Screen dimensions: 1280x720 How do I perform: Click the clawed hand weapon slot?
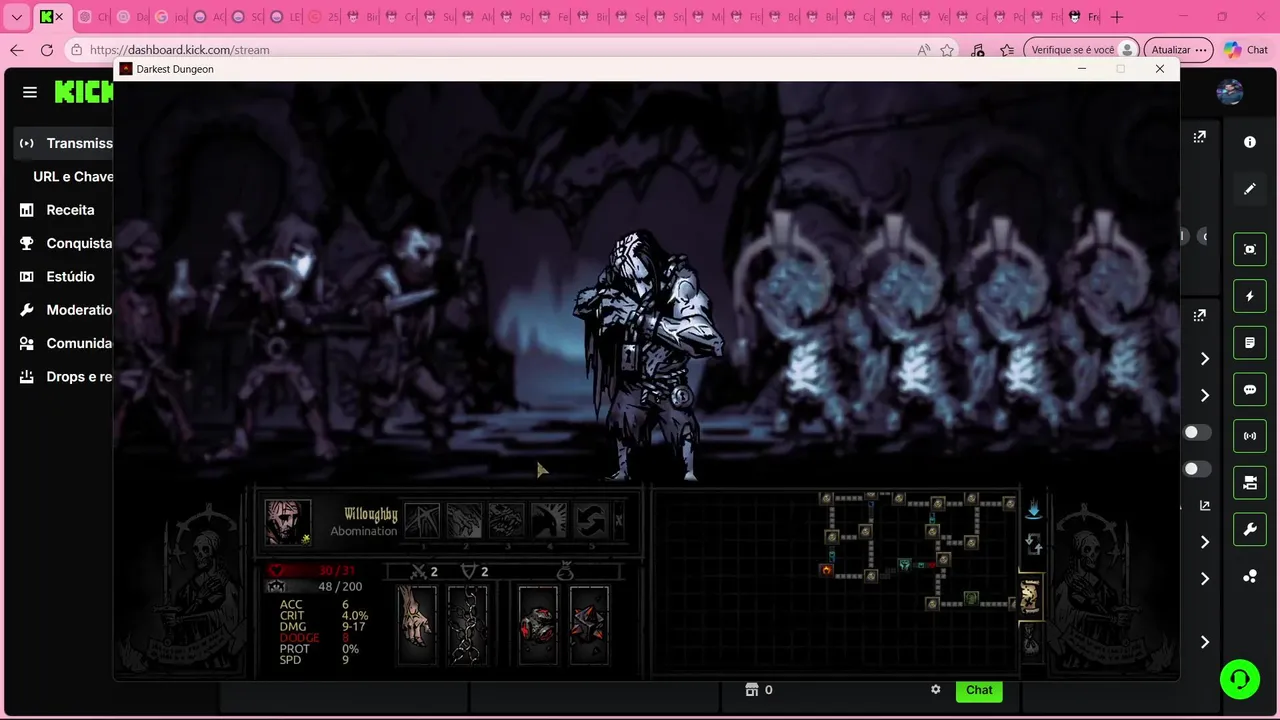[417, 625]
